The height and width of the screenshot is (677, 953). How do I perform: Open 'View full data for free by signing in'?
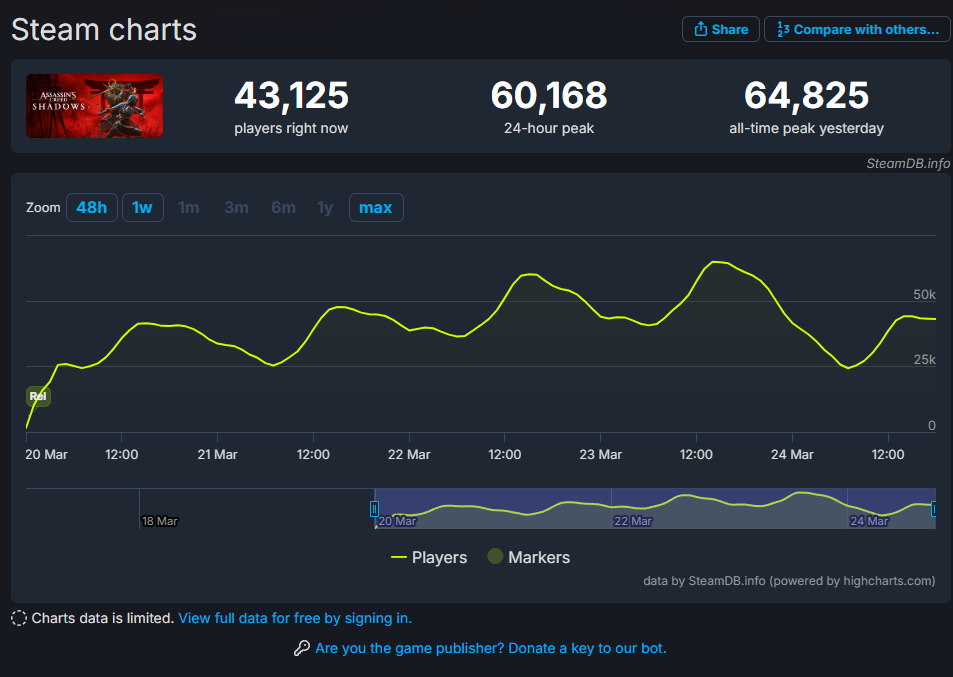[295, 618]
